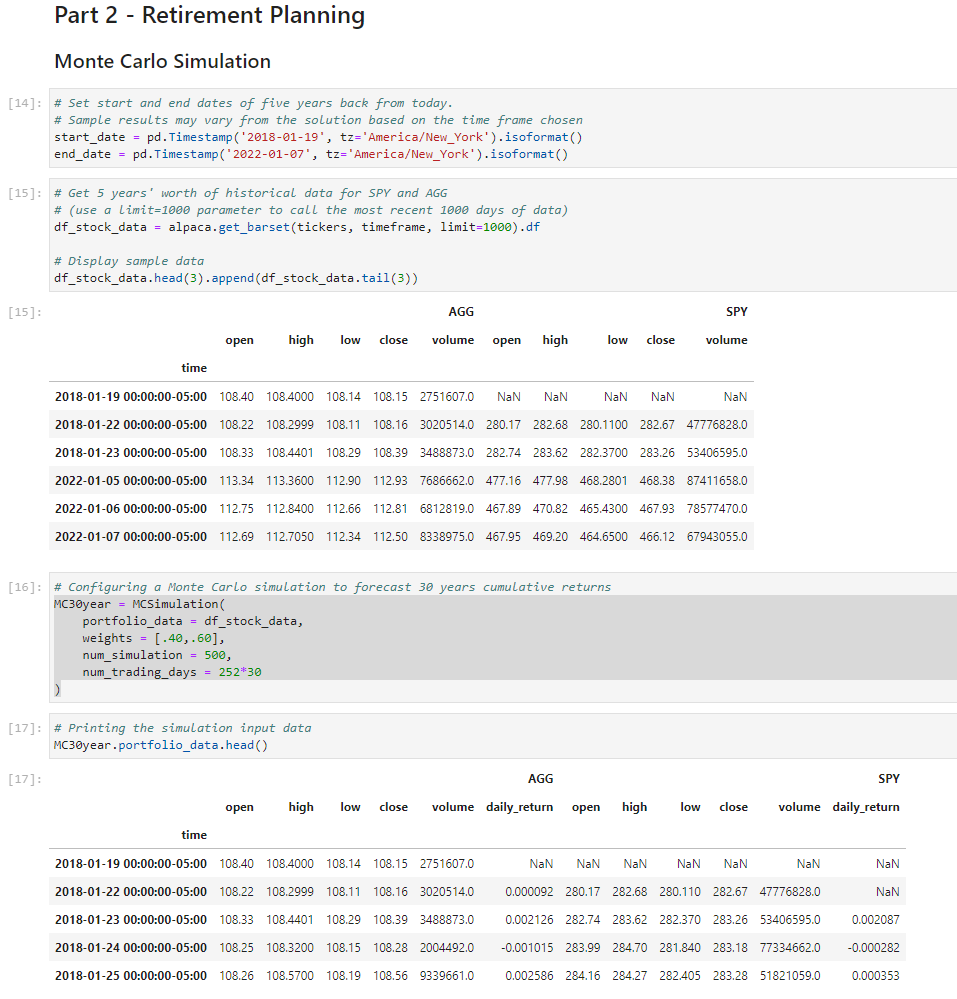Click the 'close' column header
Viewport: 957px width, 999px height.
[x=393, y=339]
